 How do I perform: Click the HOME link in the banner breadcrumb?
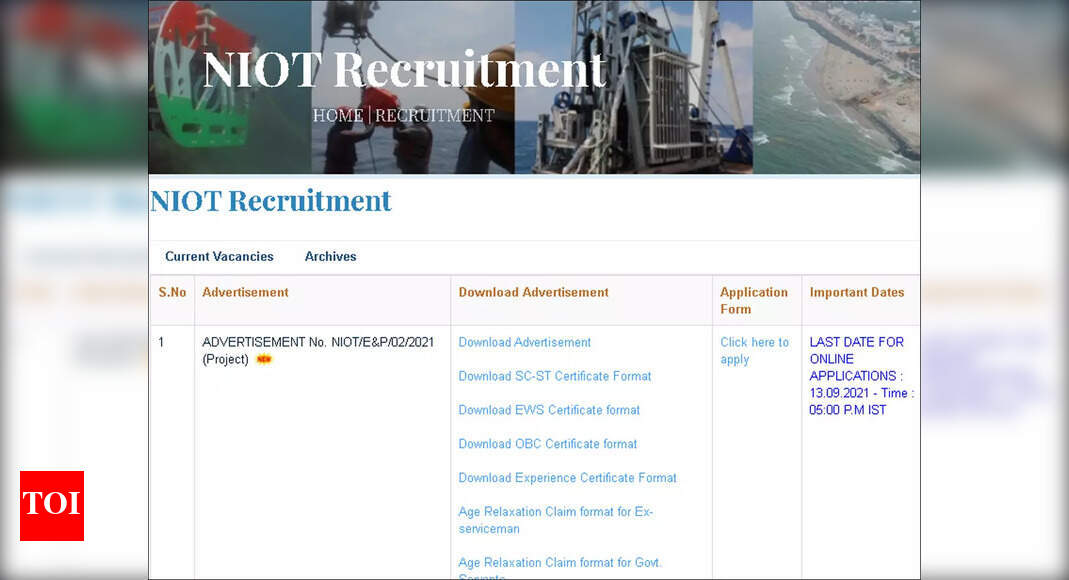(338, 115)
